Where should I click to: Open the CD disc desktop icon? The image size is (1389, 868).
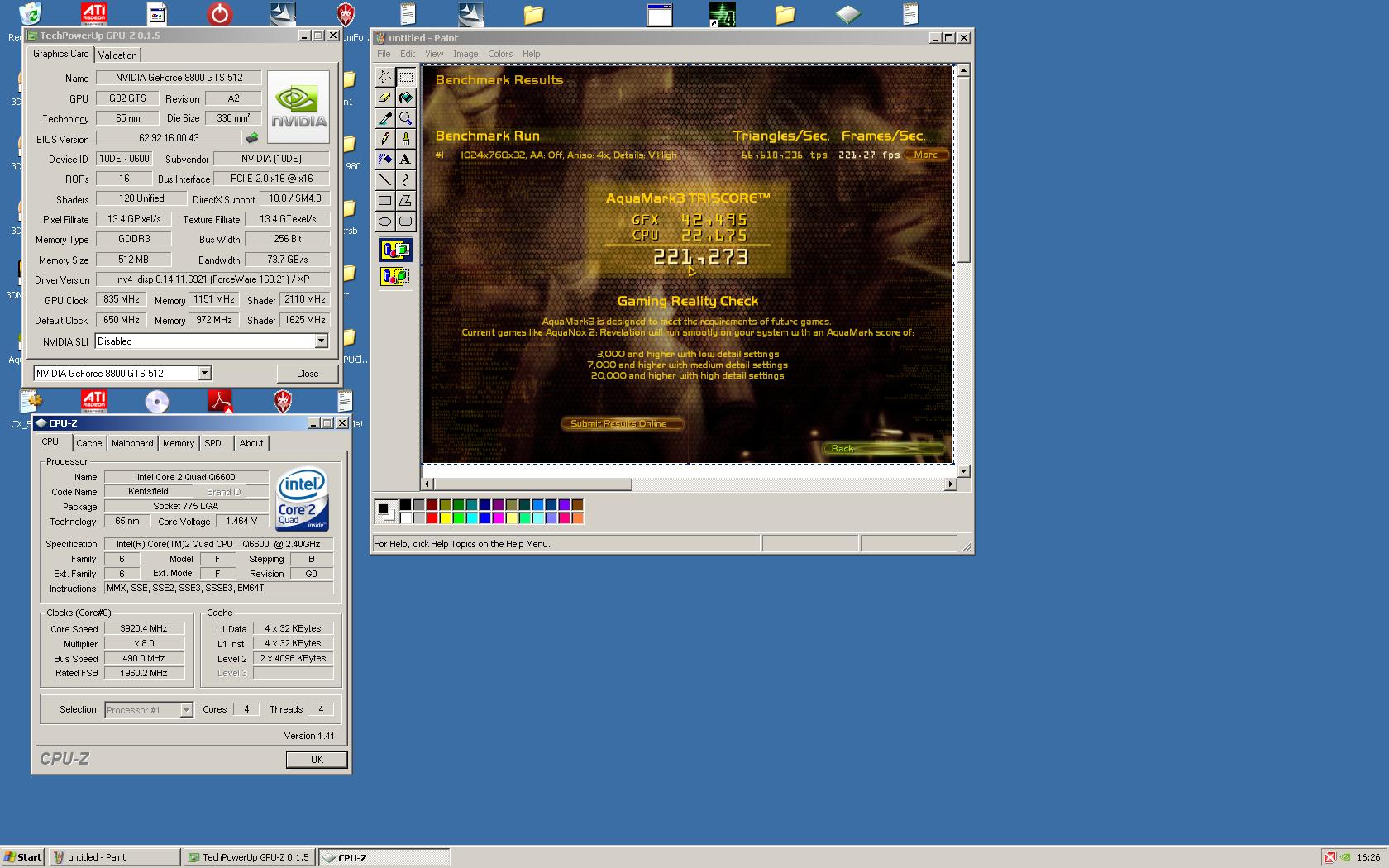tap(156, 402)
